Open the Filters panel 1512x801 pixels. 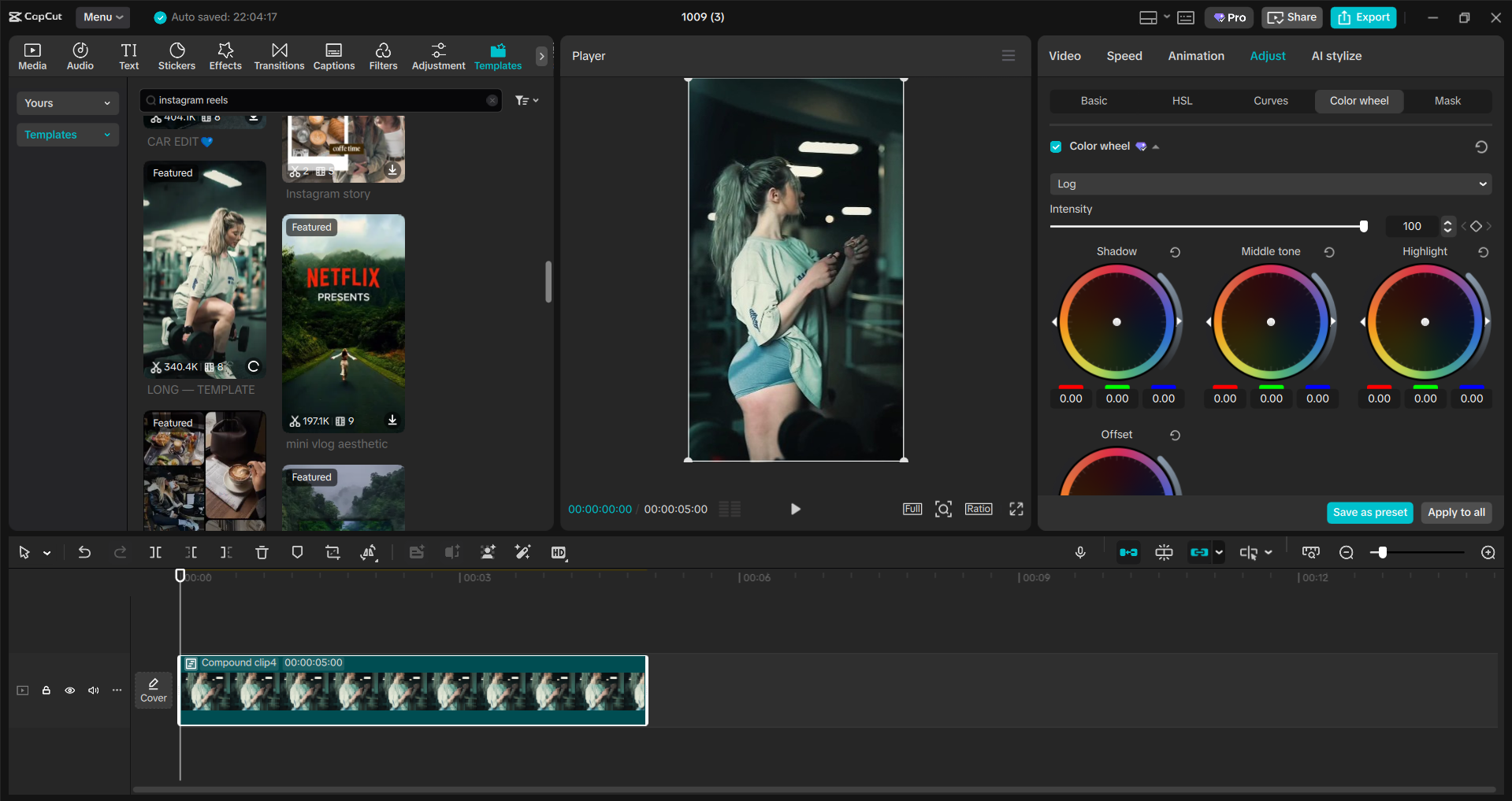pyautogui.click(x=383, y=55)
